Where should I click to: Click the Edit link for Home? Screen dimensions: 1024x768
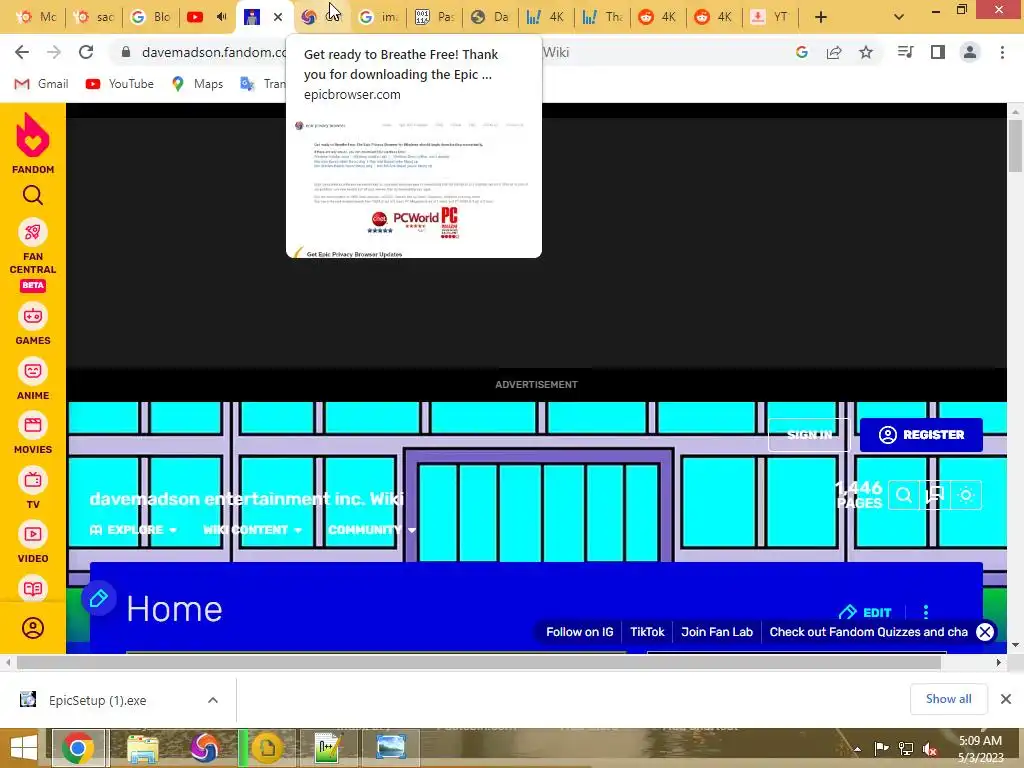click(865, 613)
